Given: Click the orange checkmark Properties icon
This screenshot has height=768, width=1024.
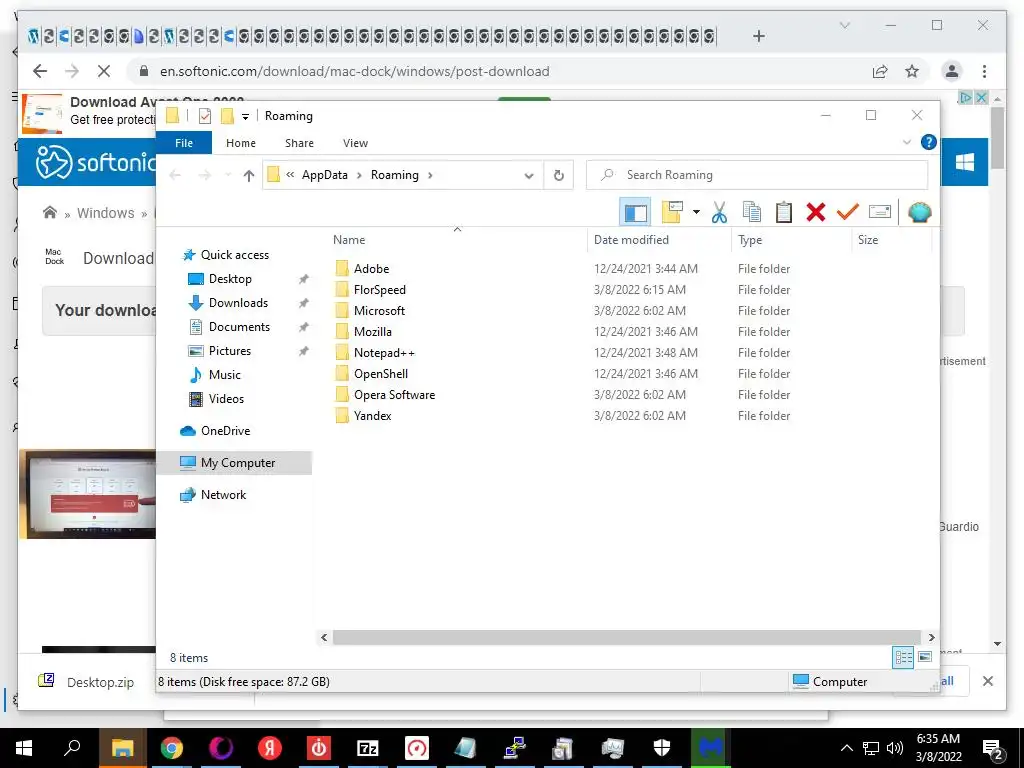Looking at the screenshot, I should coord(847,212).
